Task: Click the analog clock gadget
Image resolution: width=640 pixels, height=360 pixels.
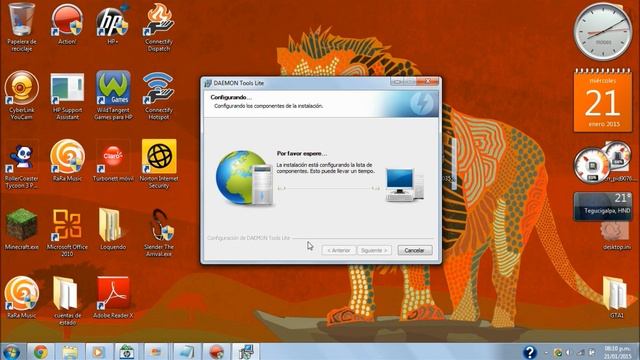Action: click(x=602, y=32)
